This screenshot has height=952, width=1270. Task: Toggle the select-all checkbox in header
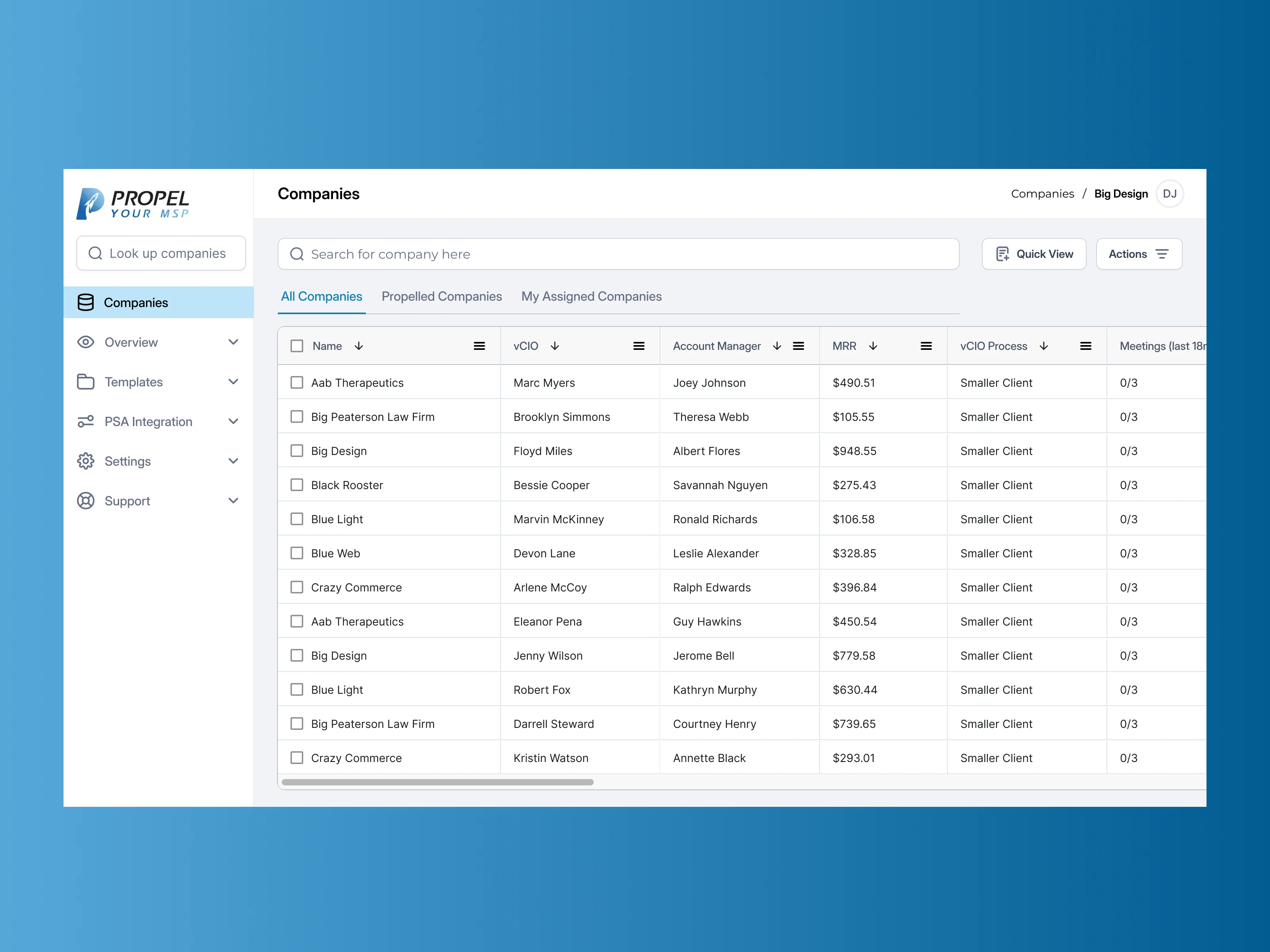pyautogui.click(x=297, y=346)
